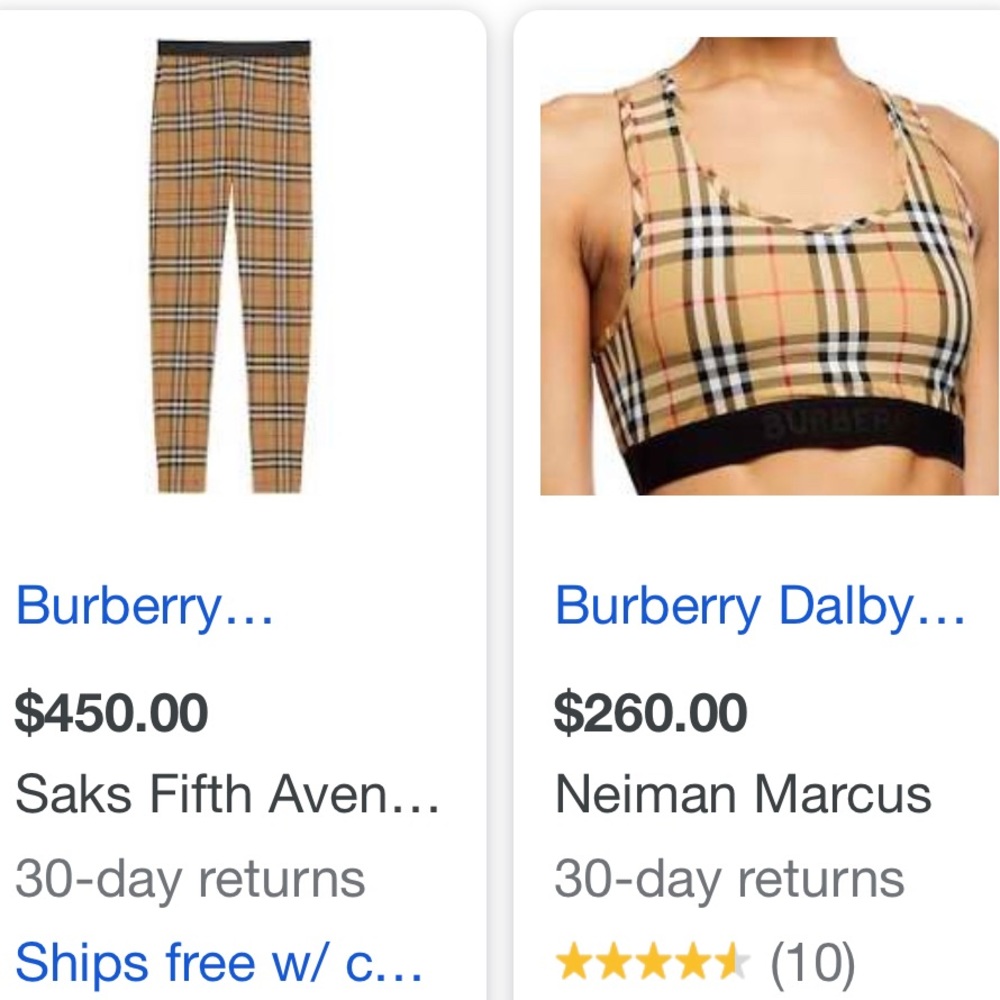The width and height of the screenshot is (1000, 1000).
Task: Click 30-day returns under the leggings listing
Action: click(x=190, y=878)
